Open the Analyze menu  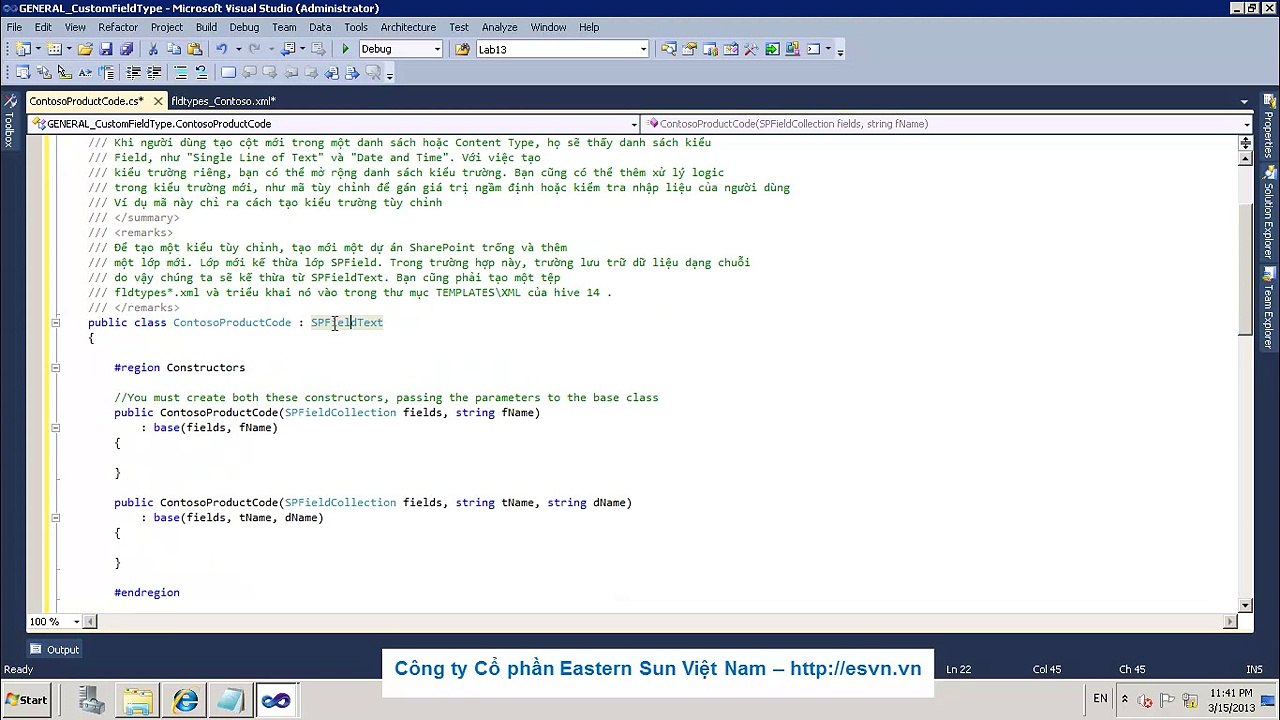[x=499, y=27]
